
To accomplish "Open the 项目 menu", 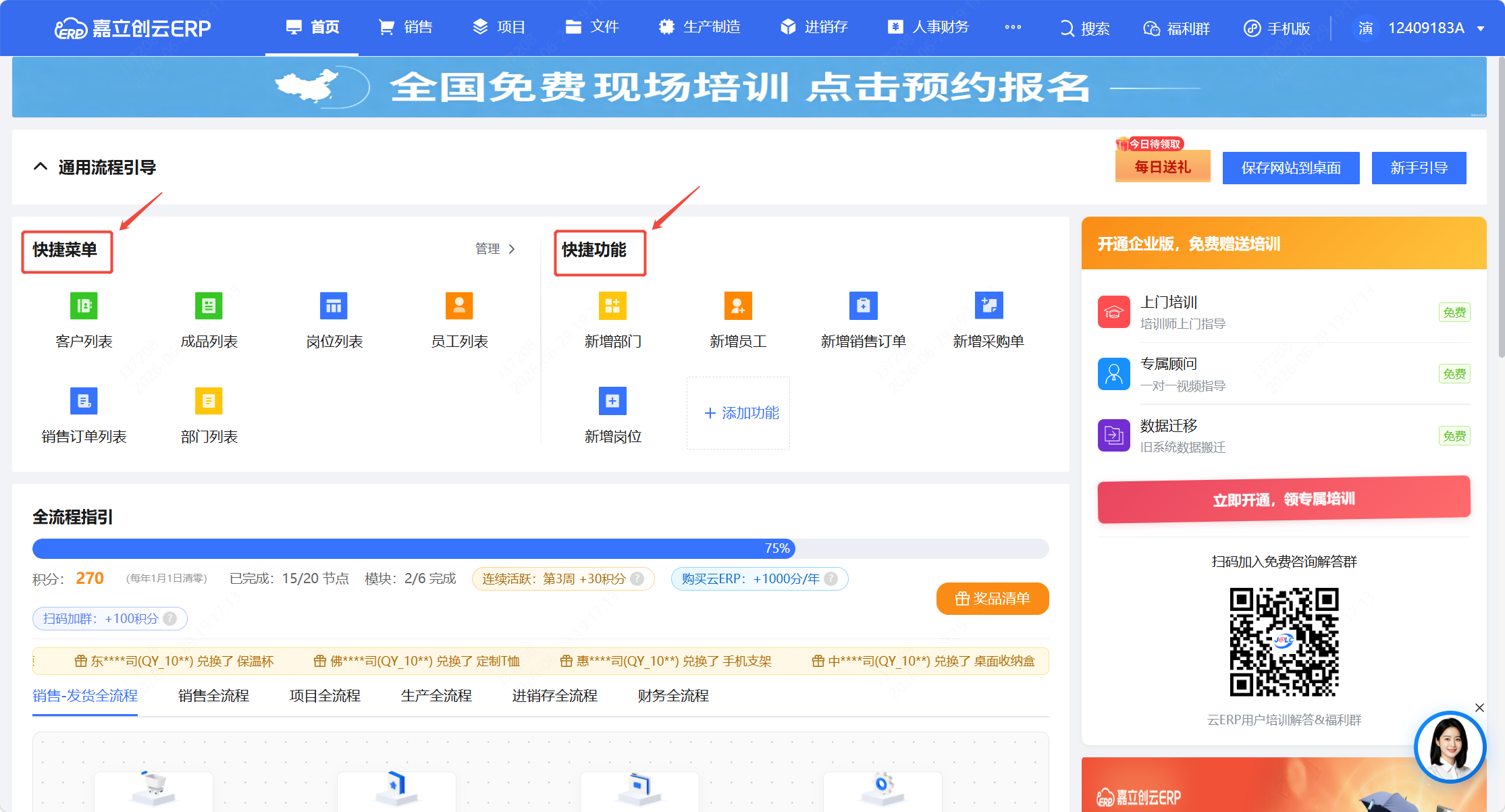I will click(498, 27).
